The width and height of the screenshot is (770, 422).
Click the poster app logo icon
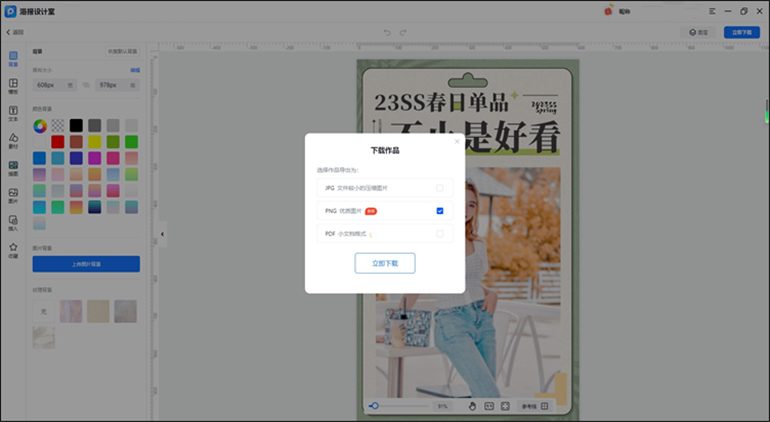point(10,11)
